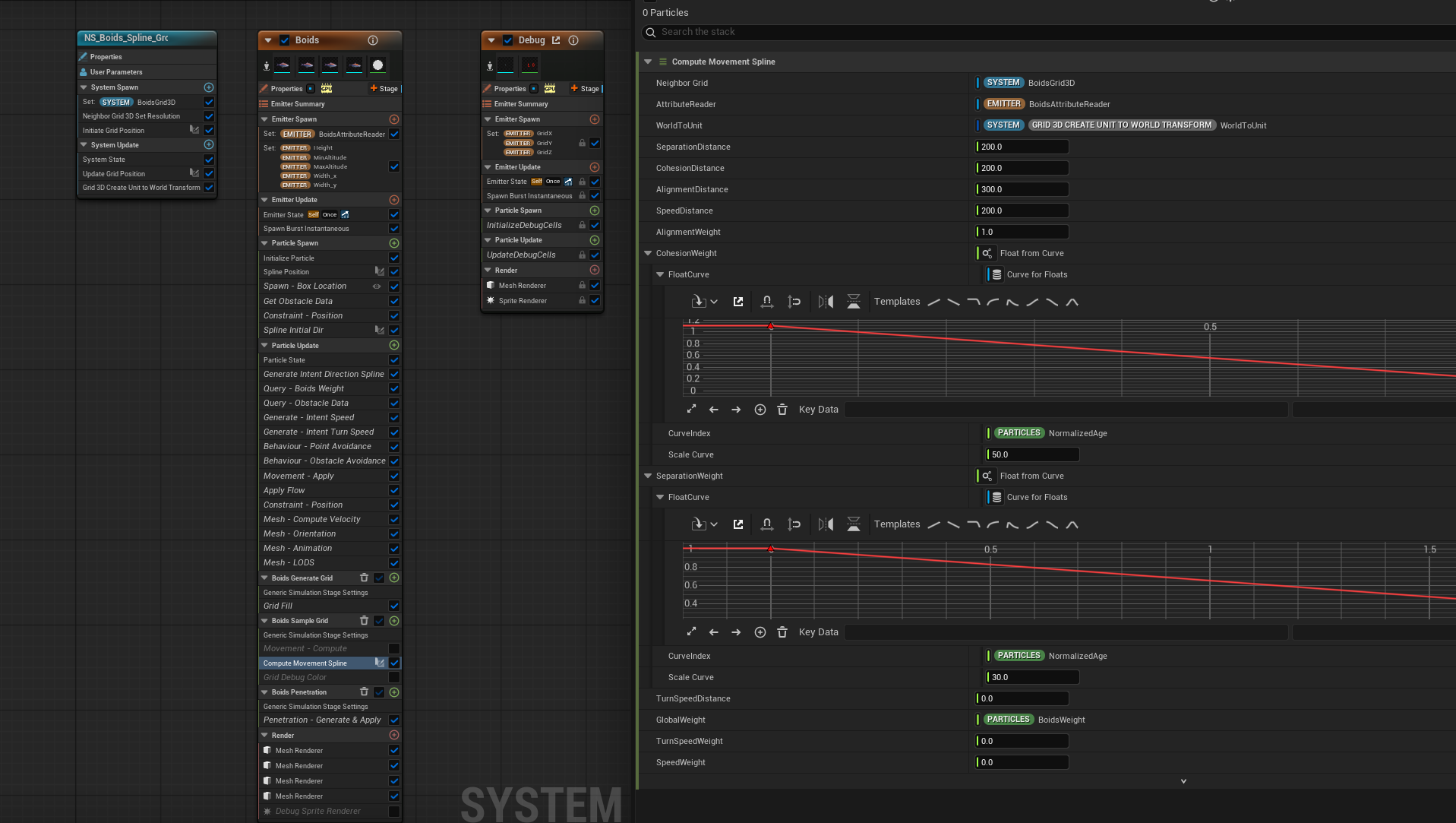This screenshot has width=1456, height=823.
Task: Open Emitter Summary in the Debug emitter
Action: coord(521,104)
